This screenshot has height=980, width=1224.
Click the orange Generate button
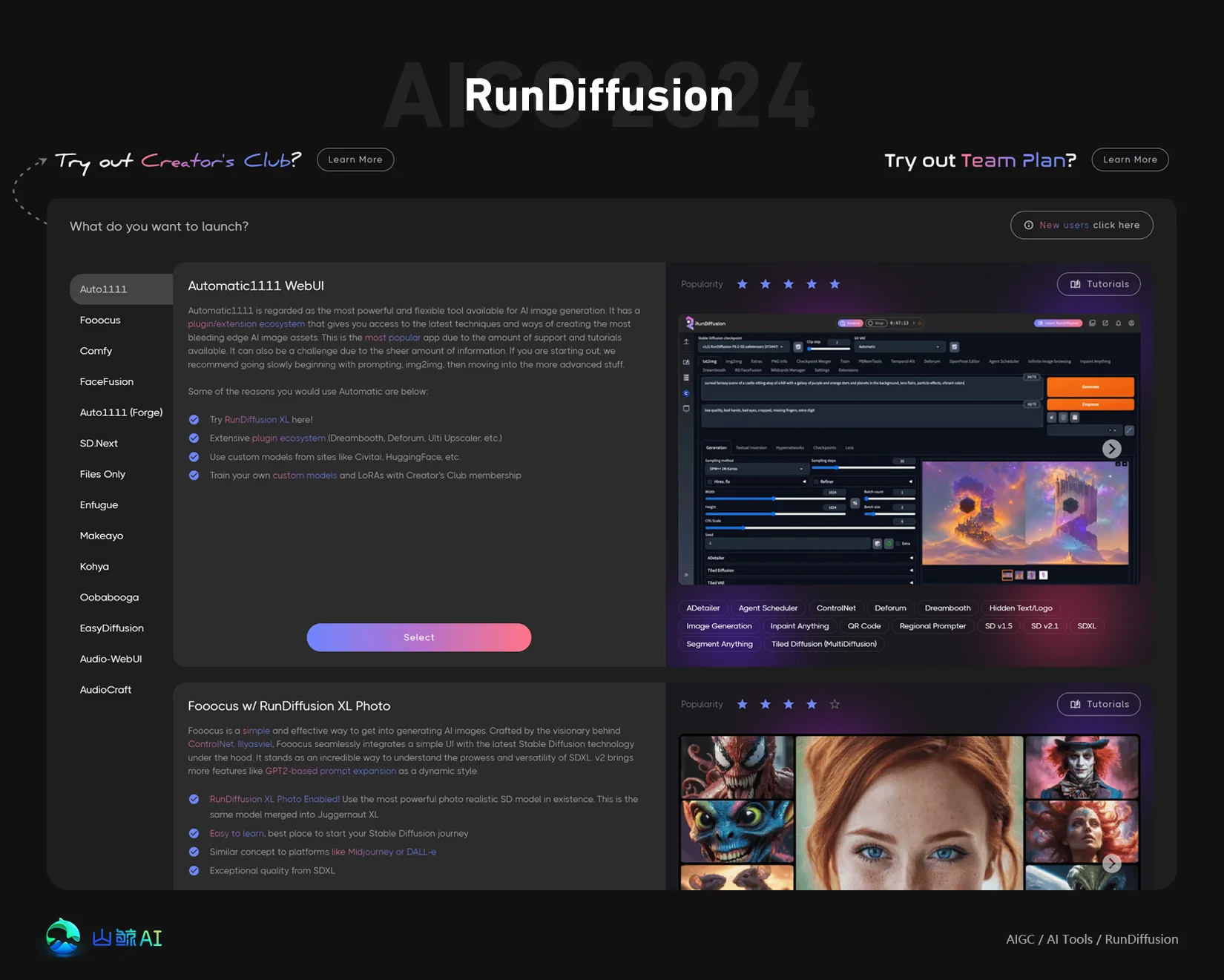1090,387
